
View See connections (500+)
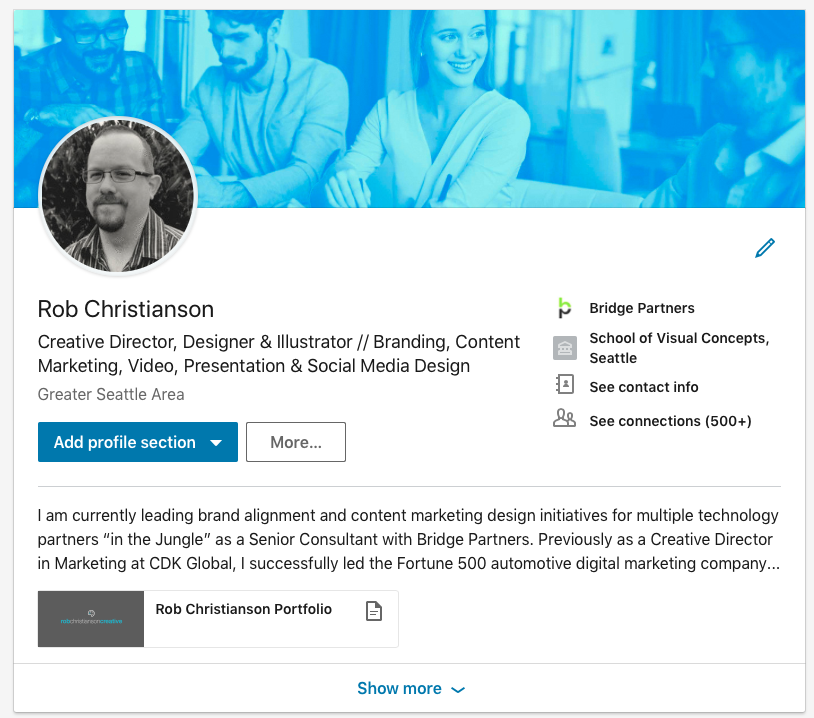670,421
